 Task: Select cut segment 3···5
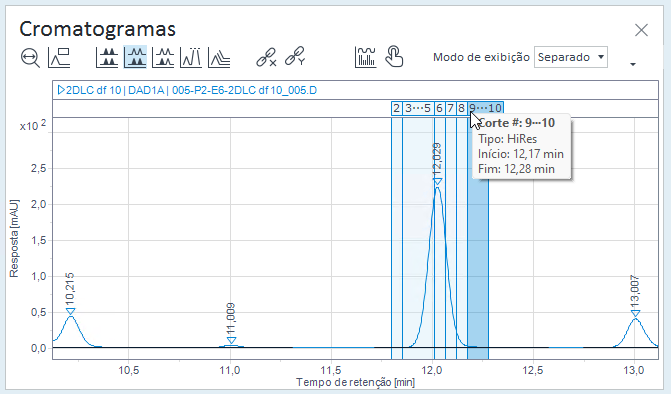(418, 108)
